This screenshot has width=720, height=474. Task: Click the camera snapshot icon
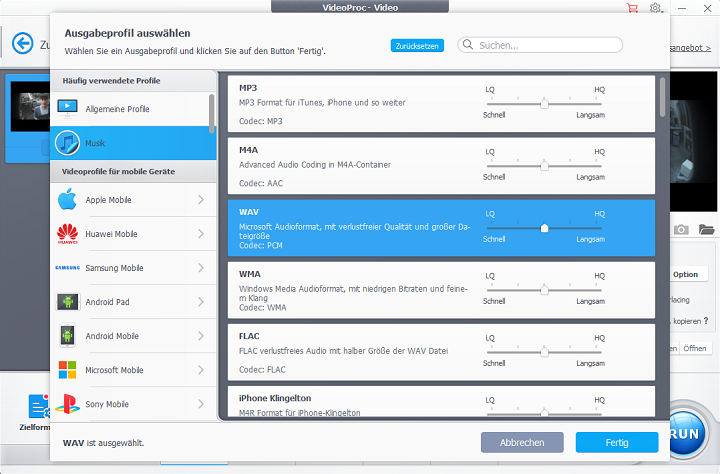[x=681, y=229]
